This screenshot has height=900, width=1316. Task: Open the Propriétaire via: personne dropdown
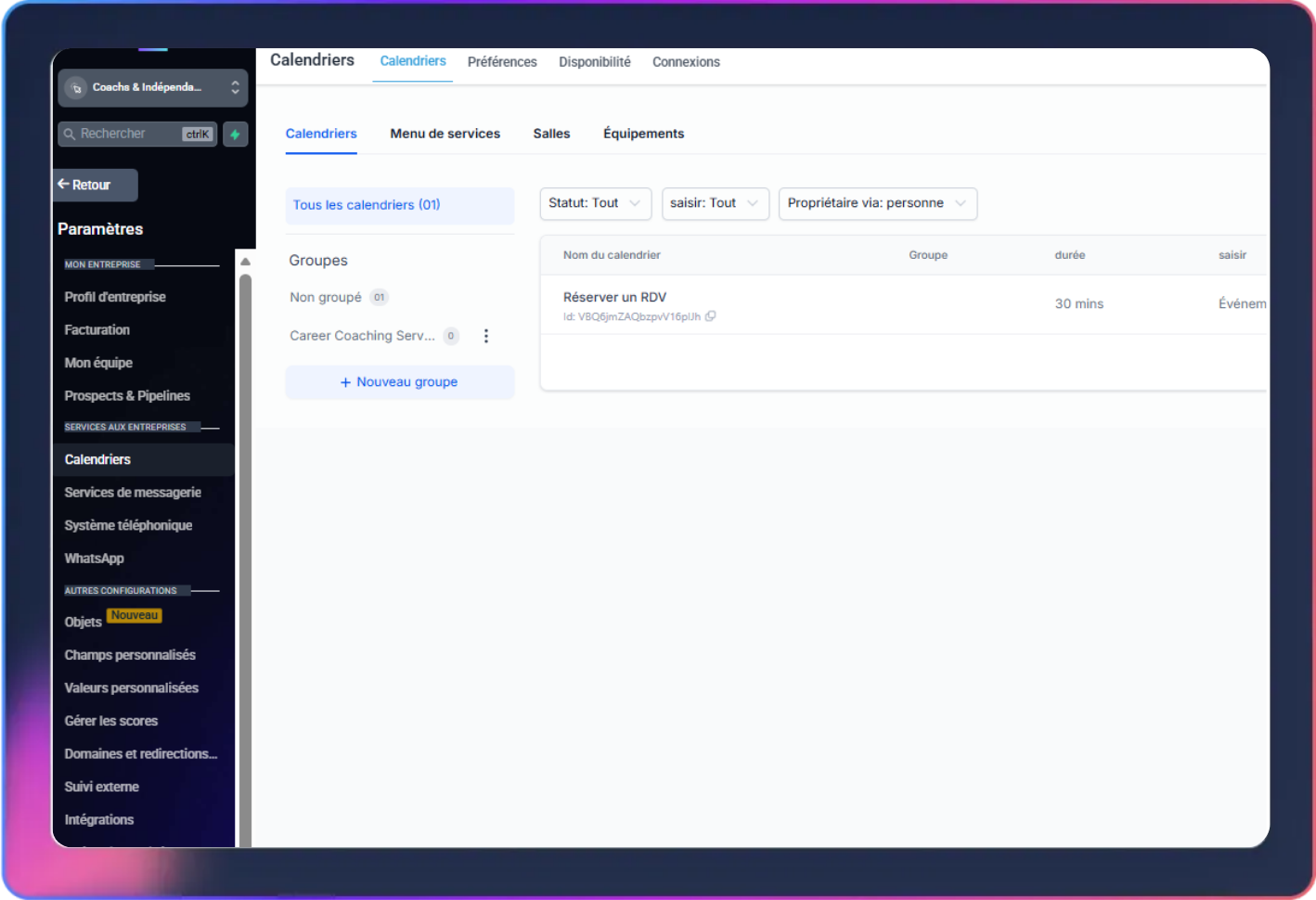coord(877,203)
